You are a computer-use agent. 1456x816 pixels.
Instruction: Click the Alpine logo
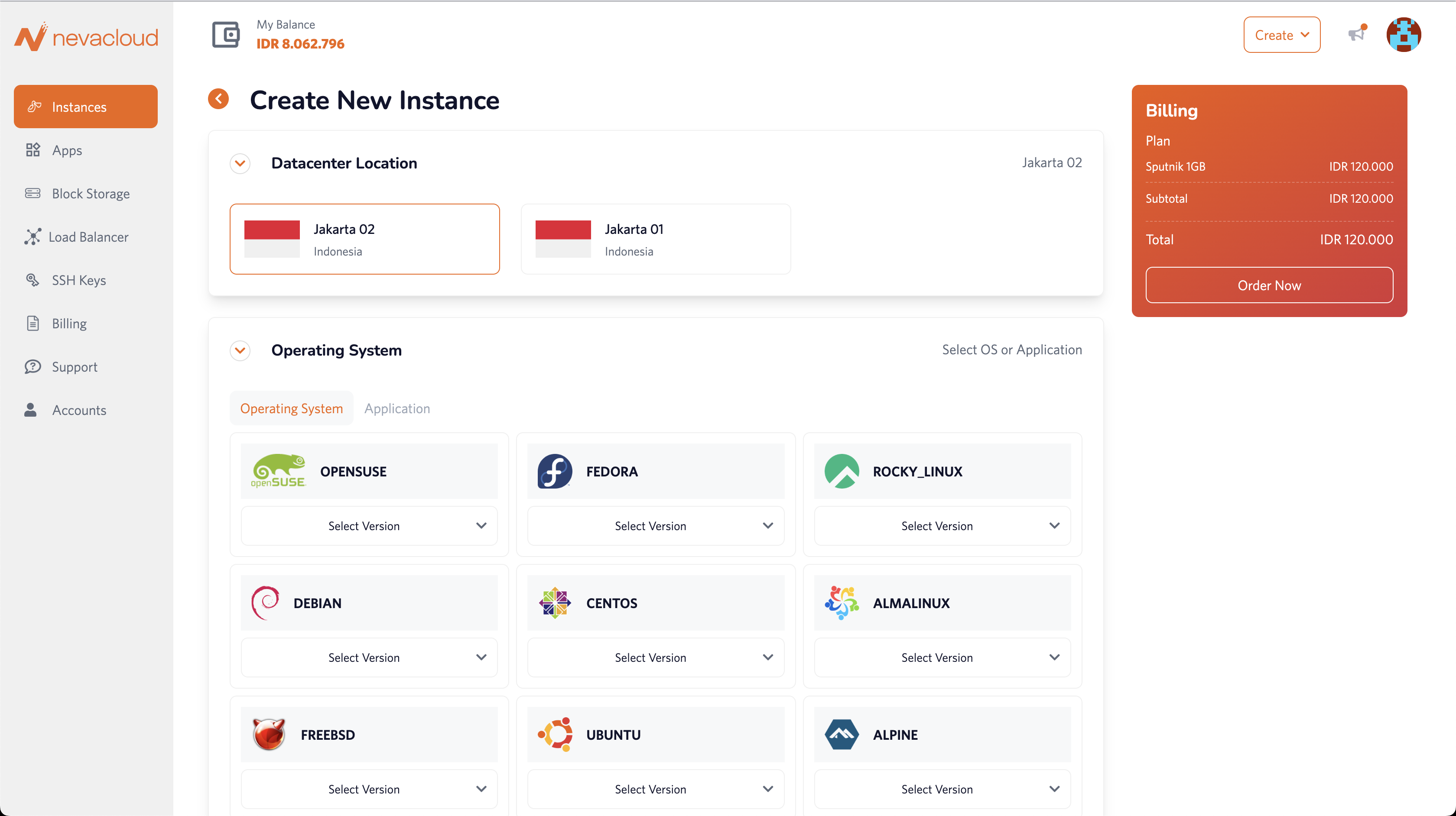pos(842,734)
